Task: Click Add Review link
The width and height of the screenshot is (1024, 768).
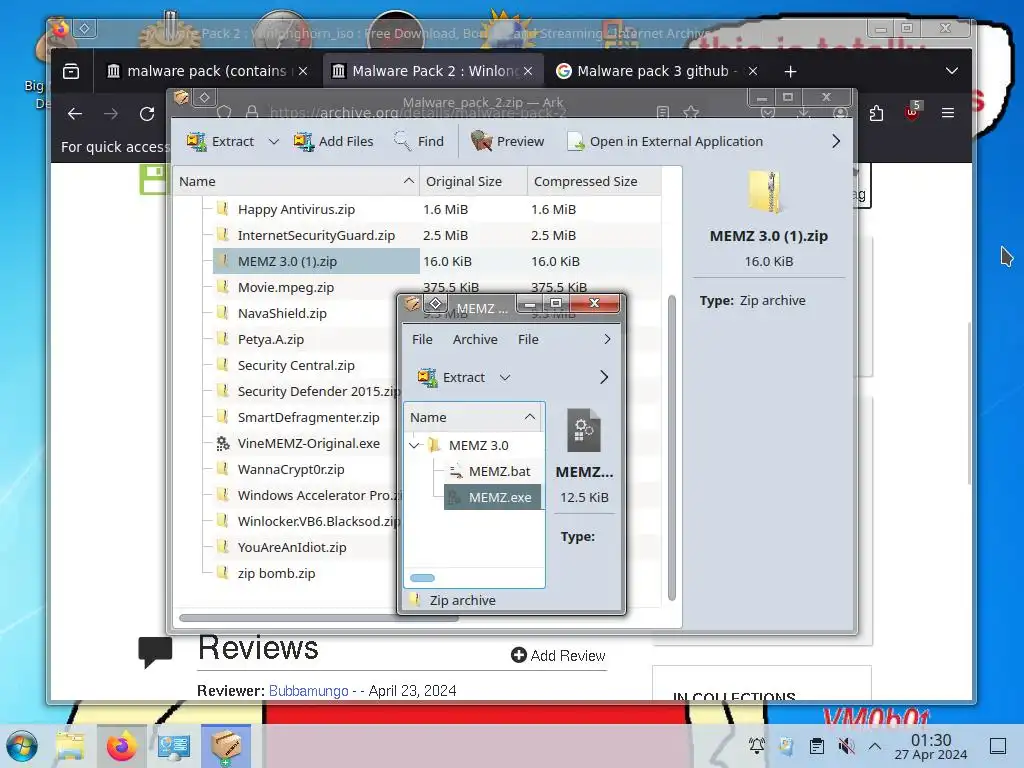Action: [559, 656]
